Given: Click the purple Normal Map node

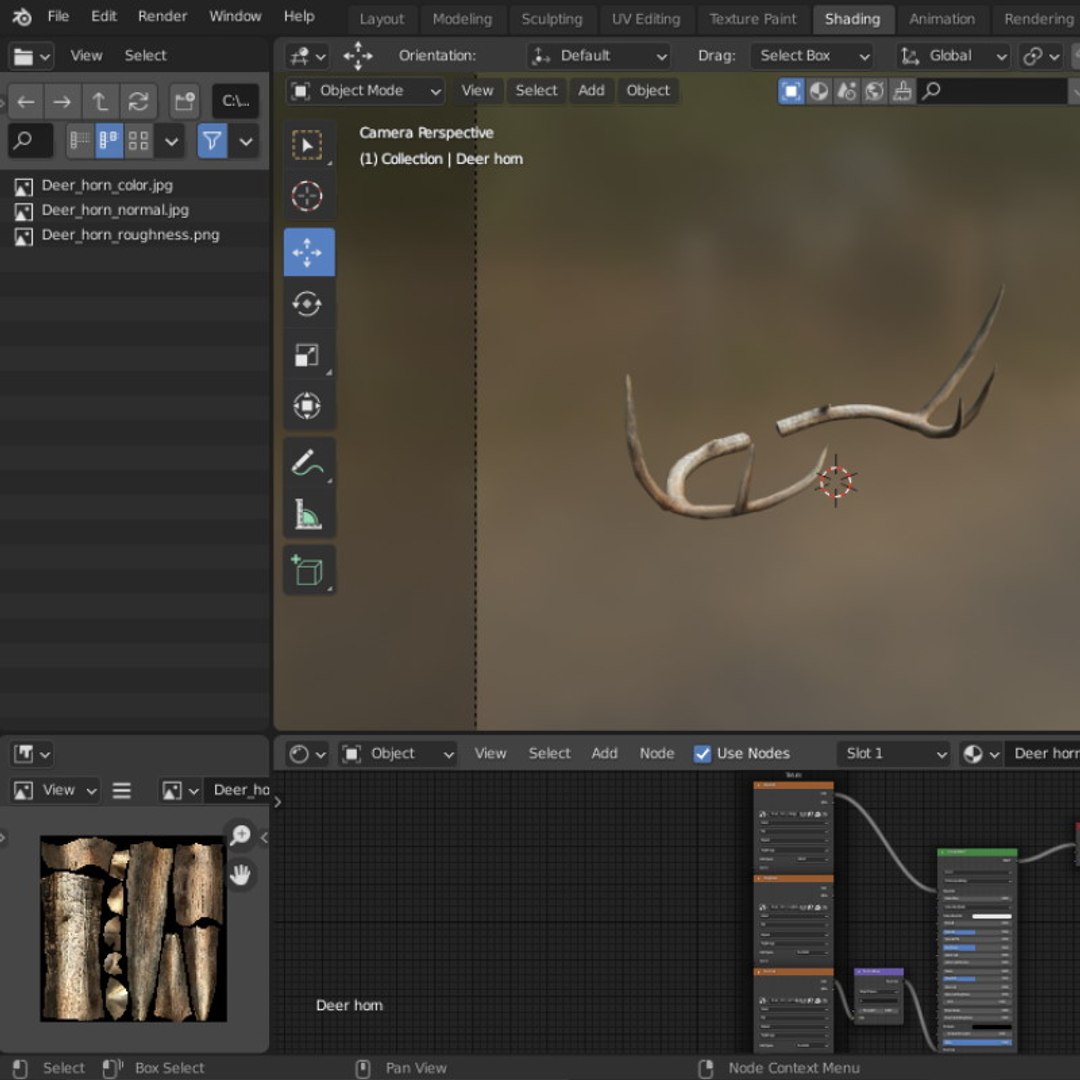Looking at the screenshot, I should tap(879, 996).
